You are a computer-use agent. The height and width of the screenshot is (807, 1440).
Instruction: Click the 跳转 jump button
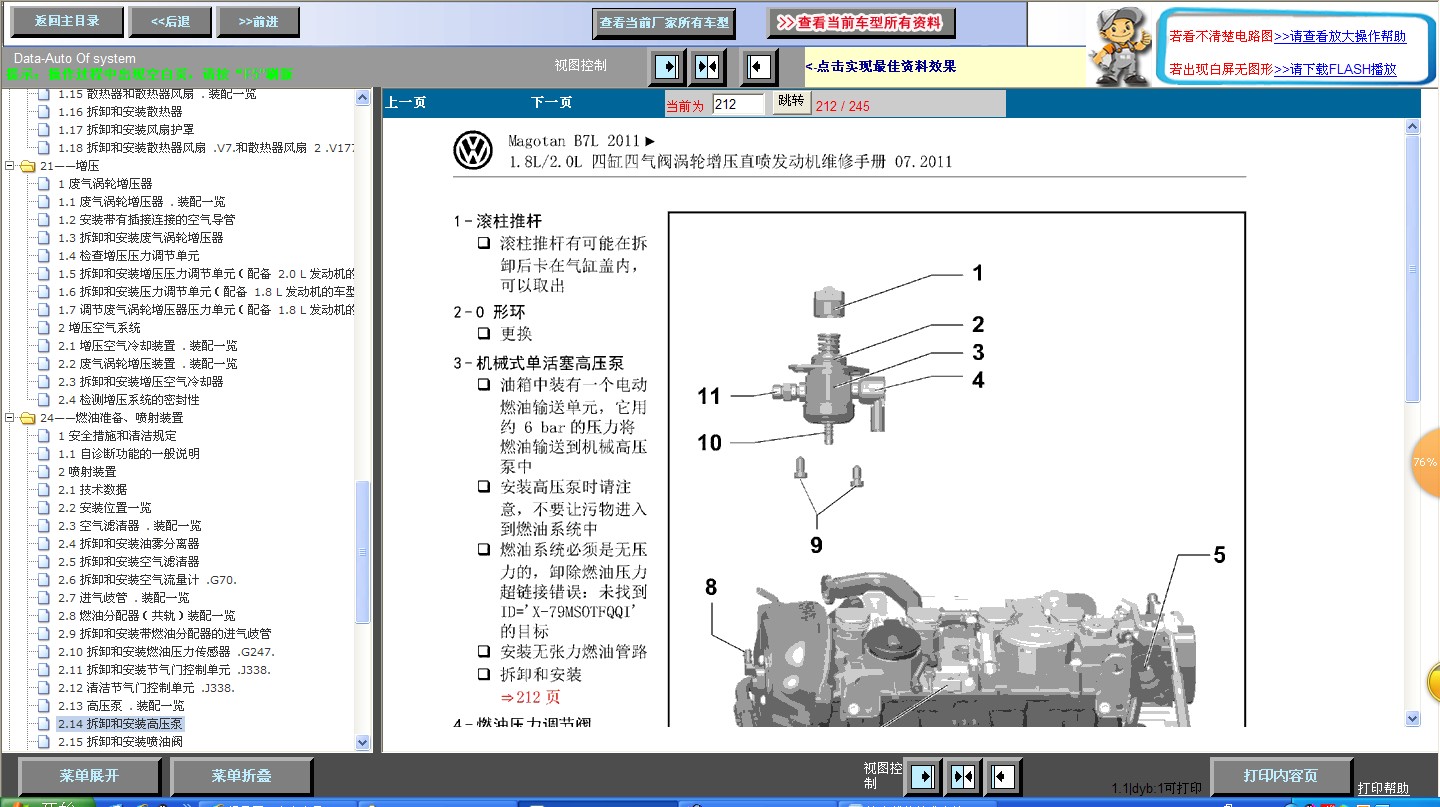coord(791,102)
